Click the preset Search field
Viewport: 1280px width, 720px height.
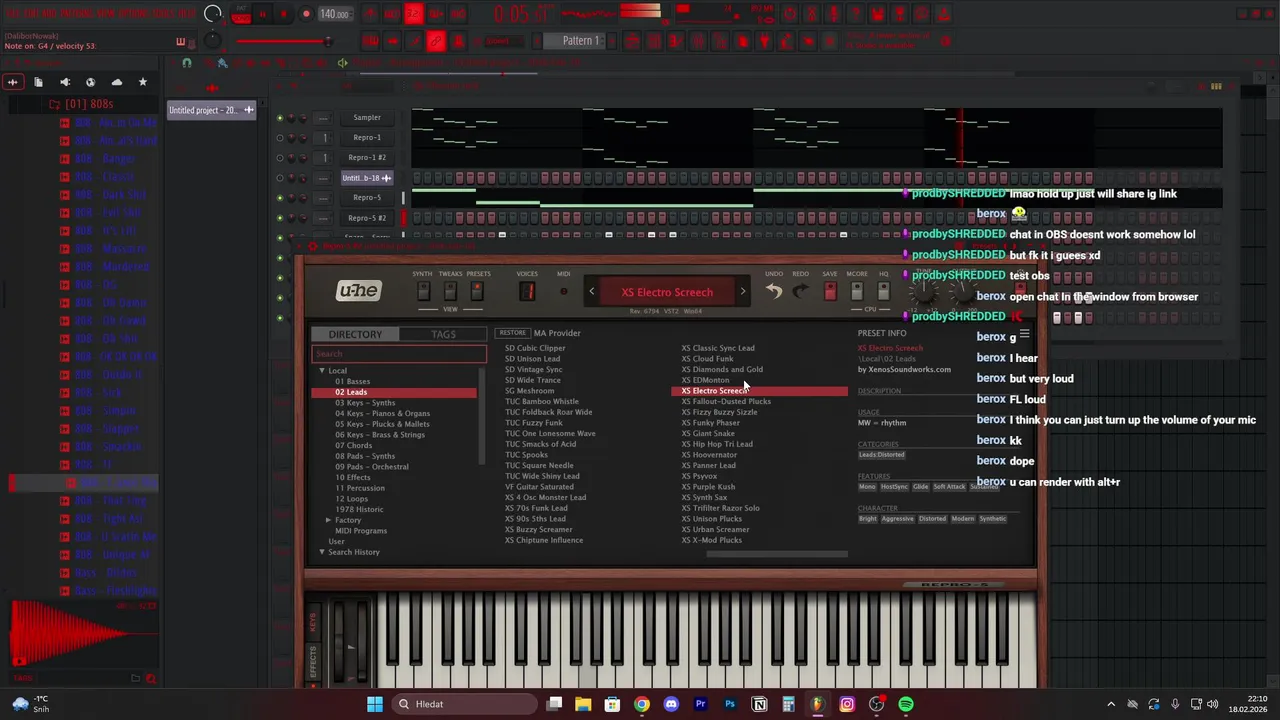click(x=399, y=354)
